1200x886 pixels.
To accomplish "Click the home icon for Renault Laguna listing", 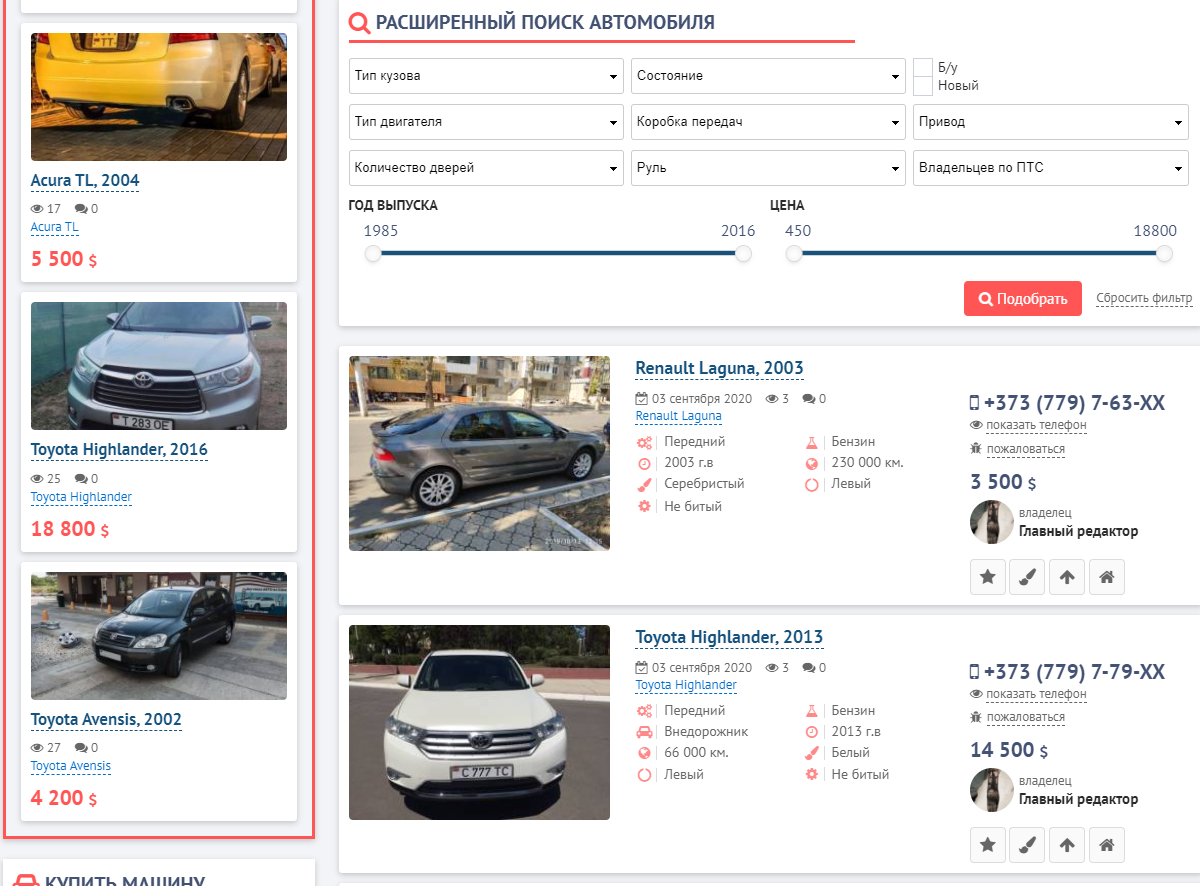I will (1107, 577).
